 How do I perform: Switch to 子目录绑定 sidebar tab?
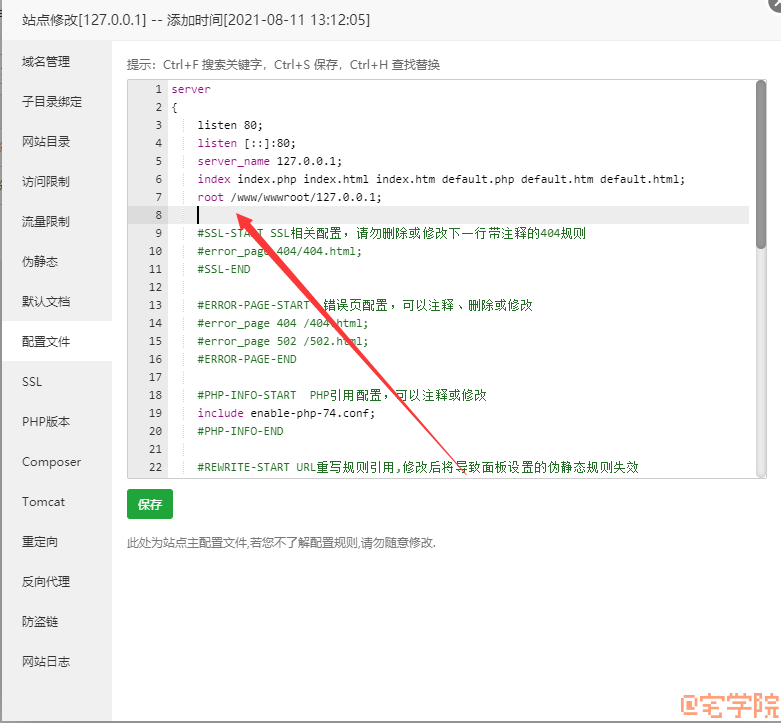(52, 102)
